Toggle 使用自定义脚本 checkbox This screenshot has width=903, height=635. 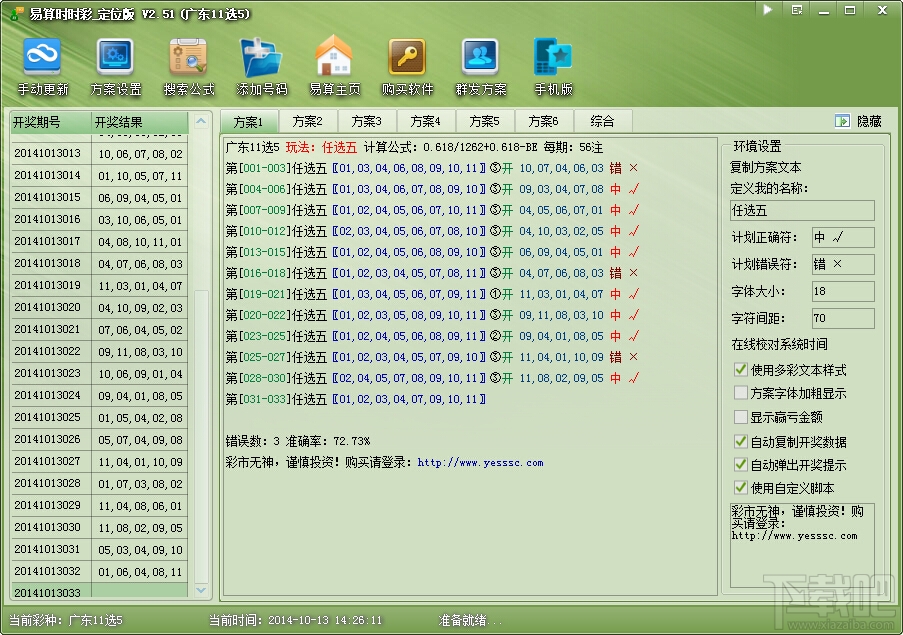(x=741, y=488)
